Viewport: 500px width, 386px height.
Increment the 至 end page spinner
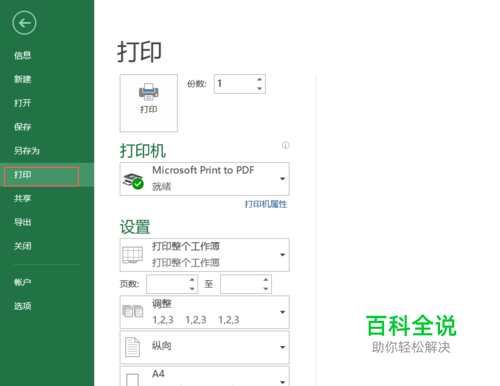266,280
